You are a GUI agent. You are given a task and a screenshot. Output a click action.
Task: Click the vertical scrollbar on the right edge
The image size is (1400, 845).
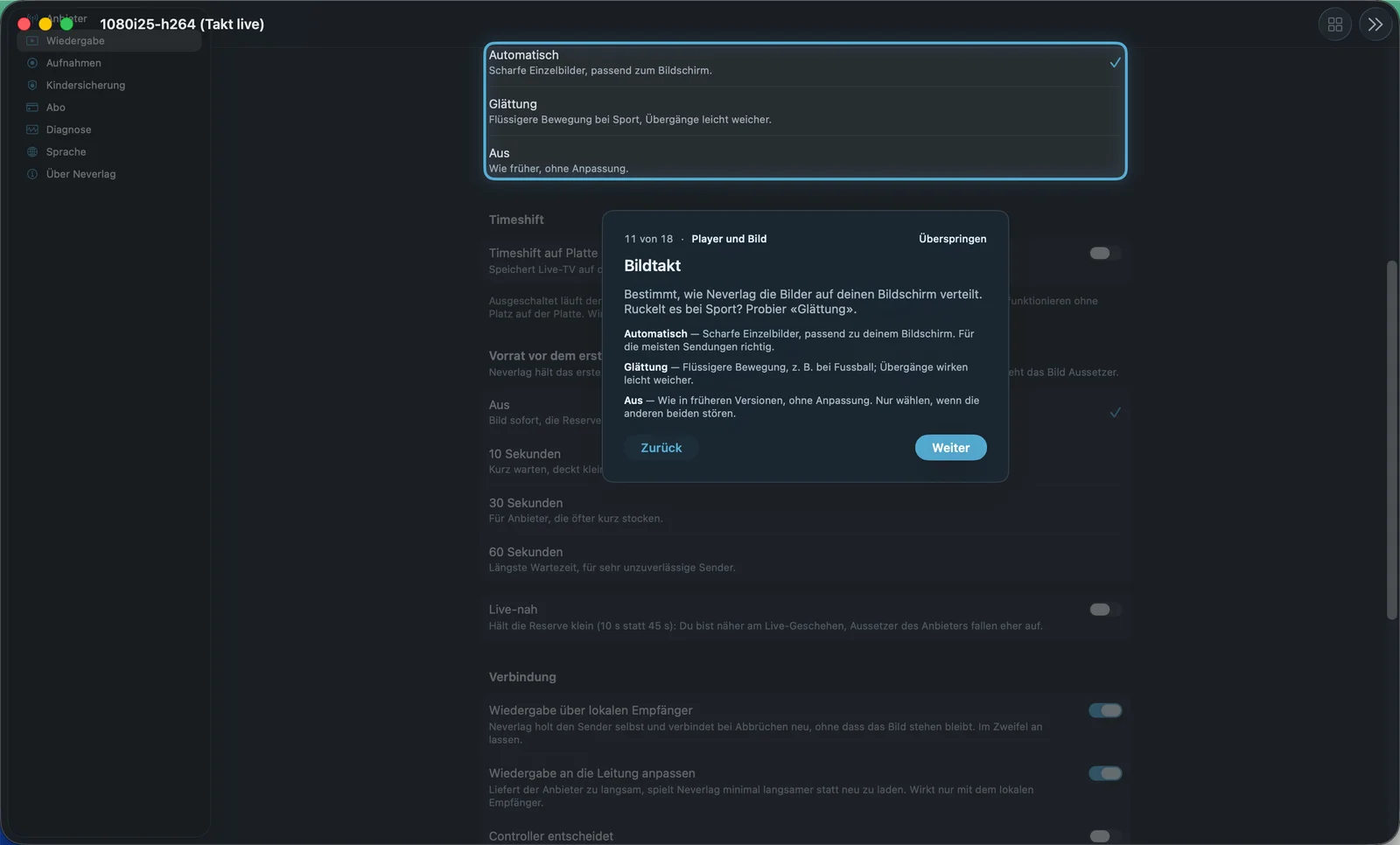click(x=1392, y=440)
